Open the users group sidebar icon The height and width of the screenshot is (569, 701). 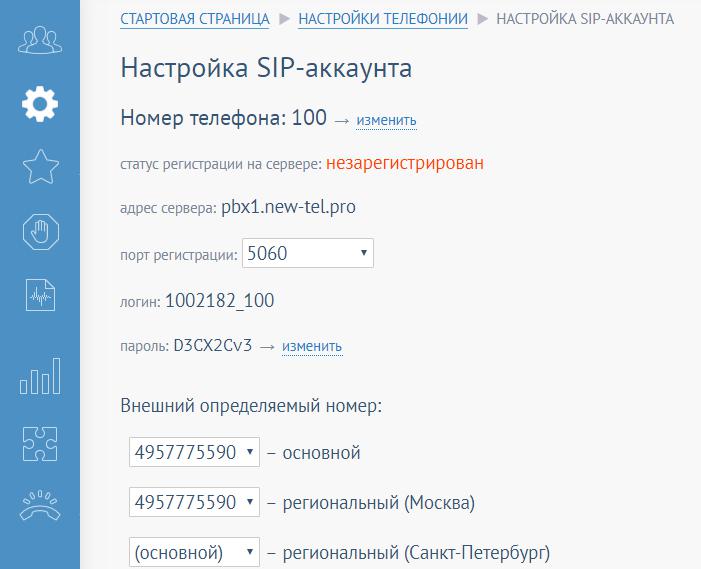click(x=40, y=41)
